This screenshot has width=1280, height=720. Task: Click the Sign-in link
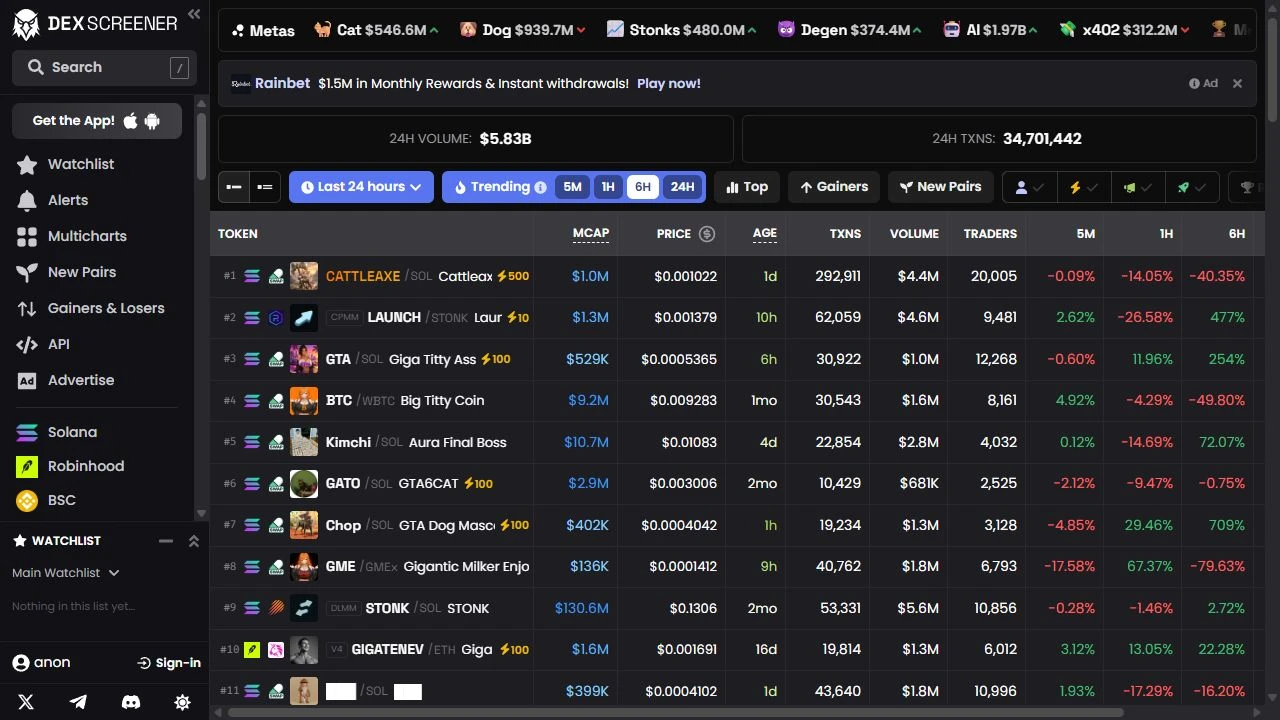[x=168, y=663]
